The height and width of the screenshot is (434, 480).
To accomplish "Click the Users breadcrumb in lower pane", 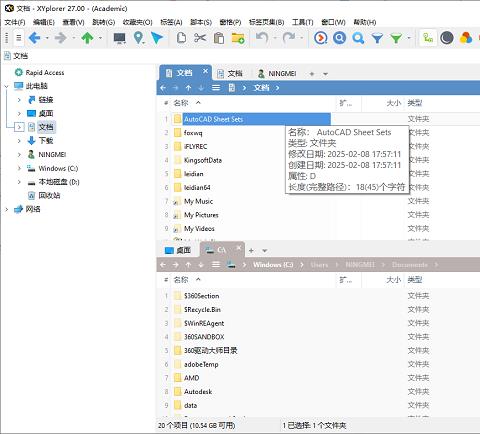I will 319,265.
